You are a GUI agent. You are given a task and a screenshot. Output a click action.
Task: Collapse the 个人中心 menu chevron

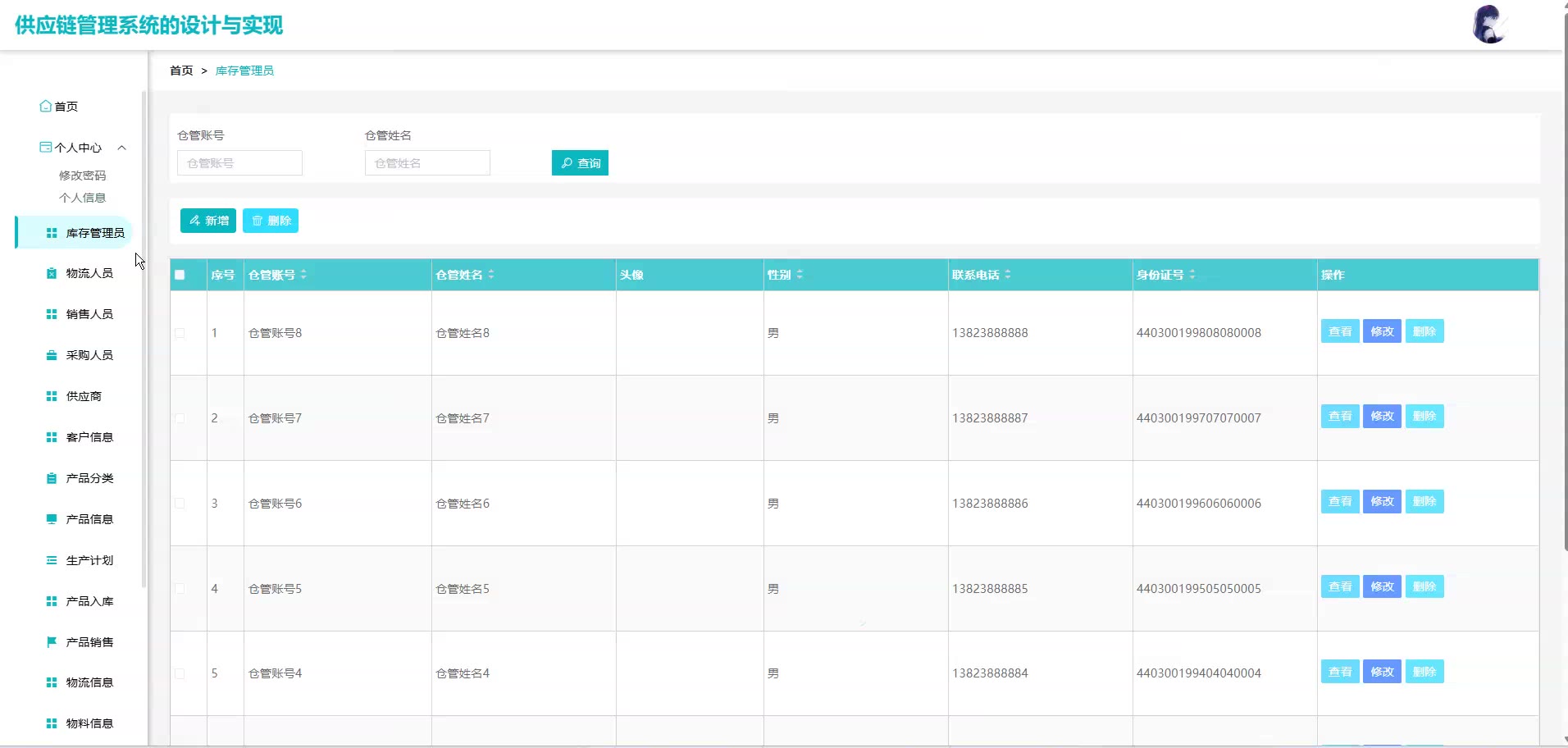click(122, 148)
